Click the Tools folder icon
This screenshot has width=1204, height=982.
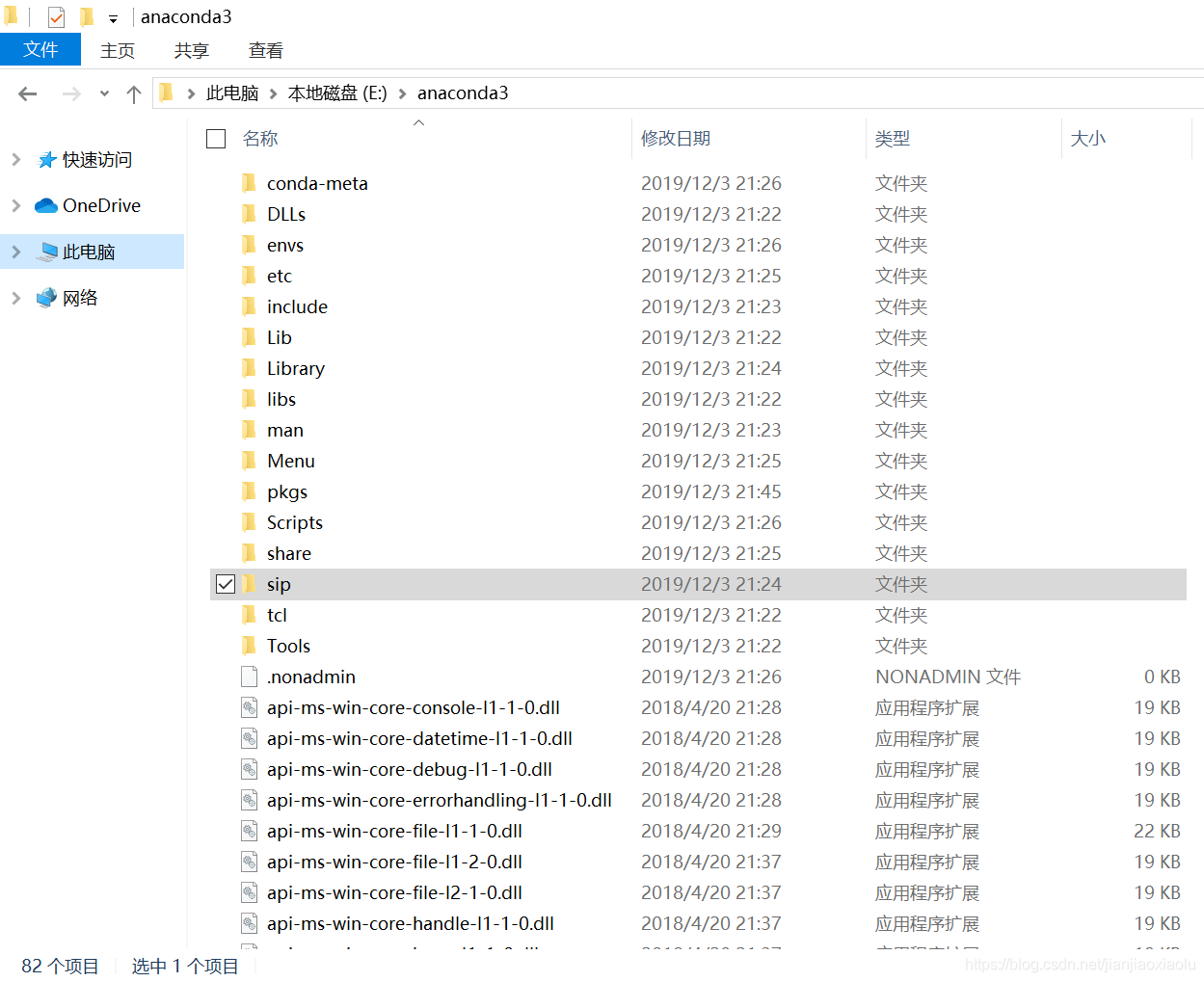249,646
